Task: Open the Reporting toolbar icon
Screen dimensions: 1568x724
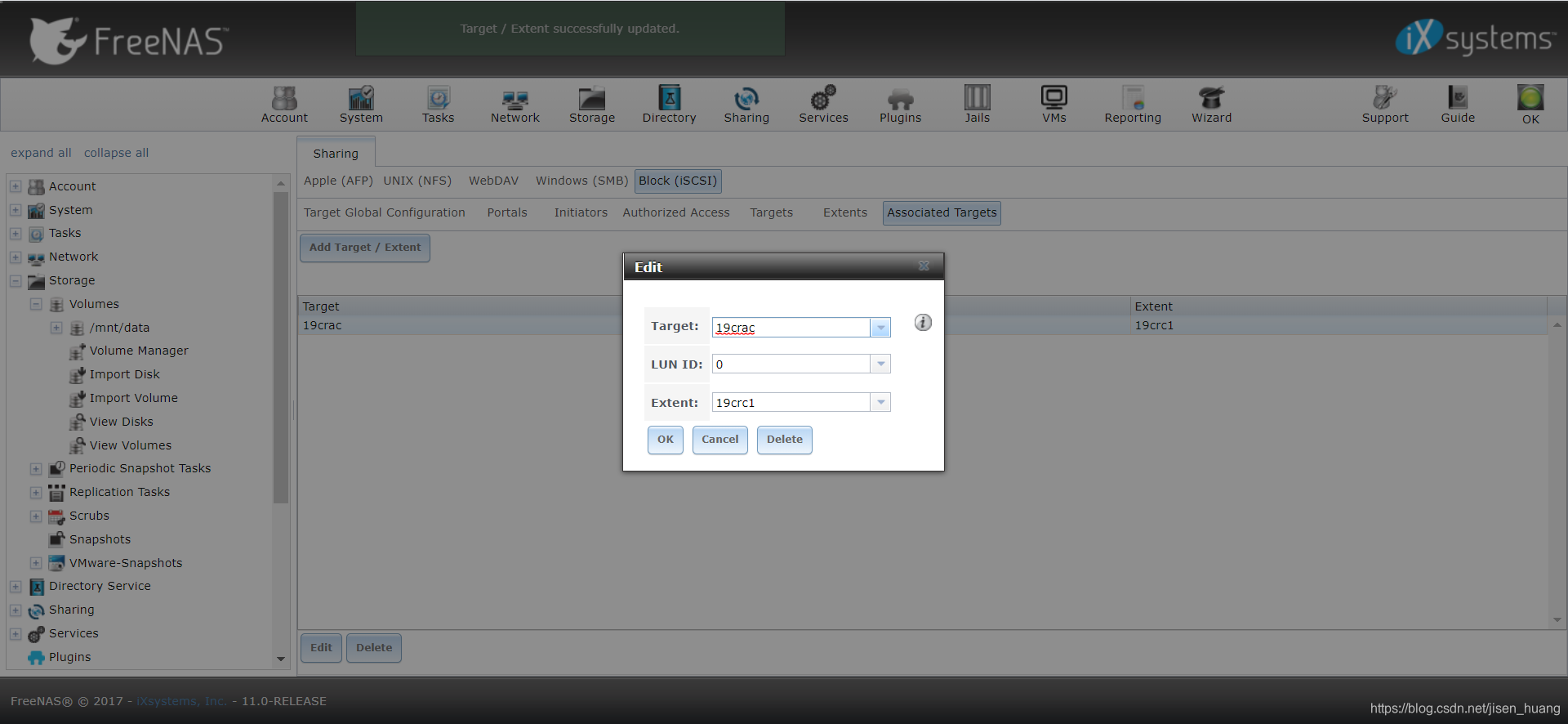Action: click(x=1133, y=105)
